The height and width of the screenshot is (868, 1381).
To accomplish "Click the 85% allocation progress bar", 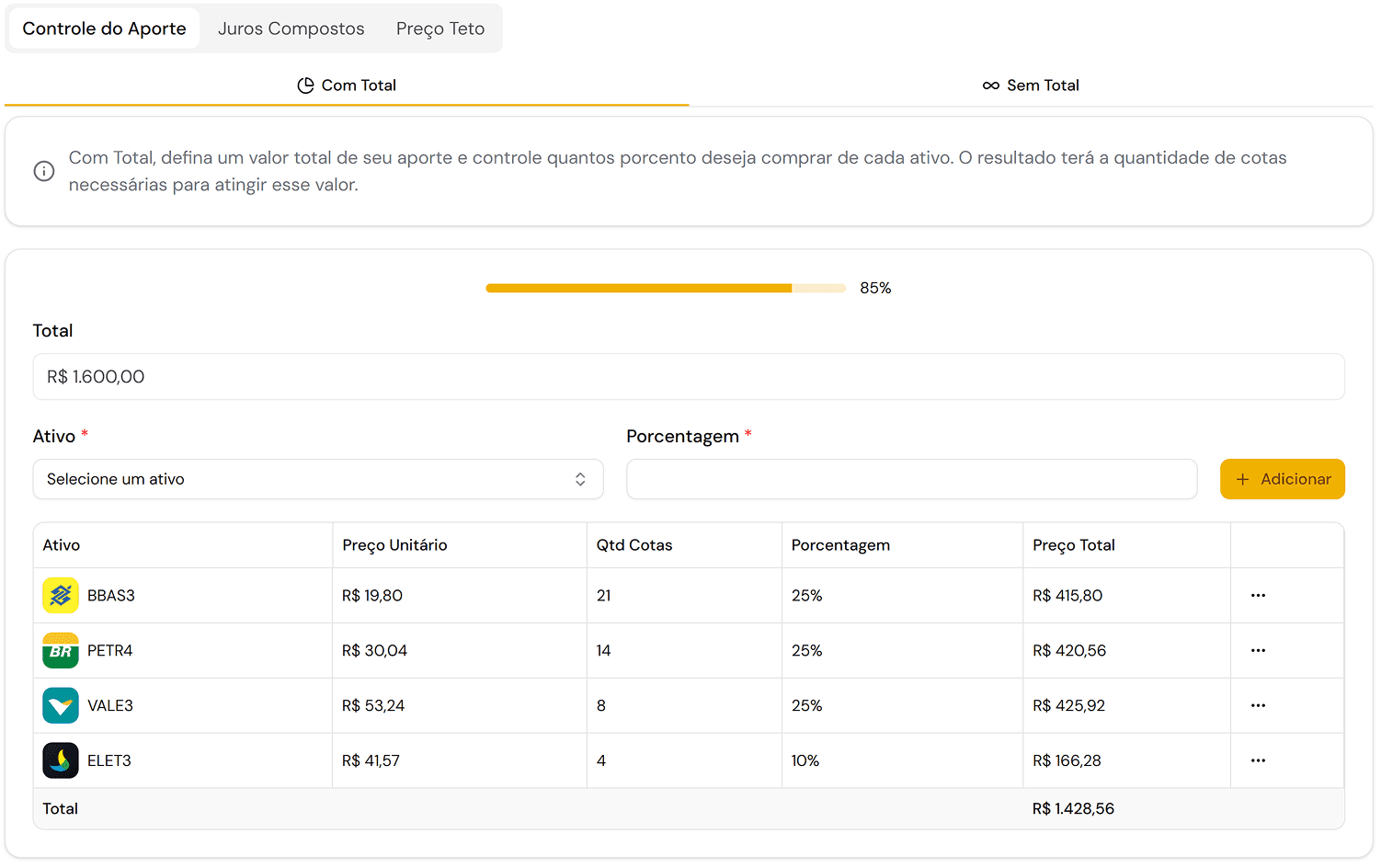I will [665, 289].
